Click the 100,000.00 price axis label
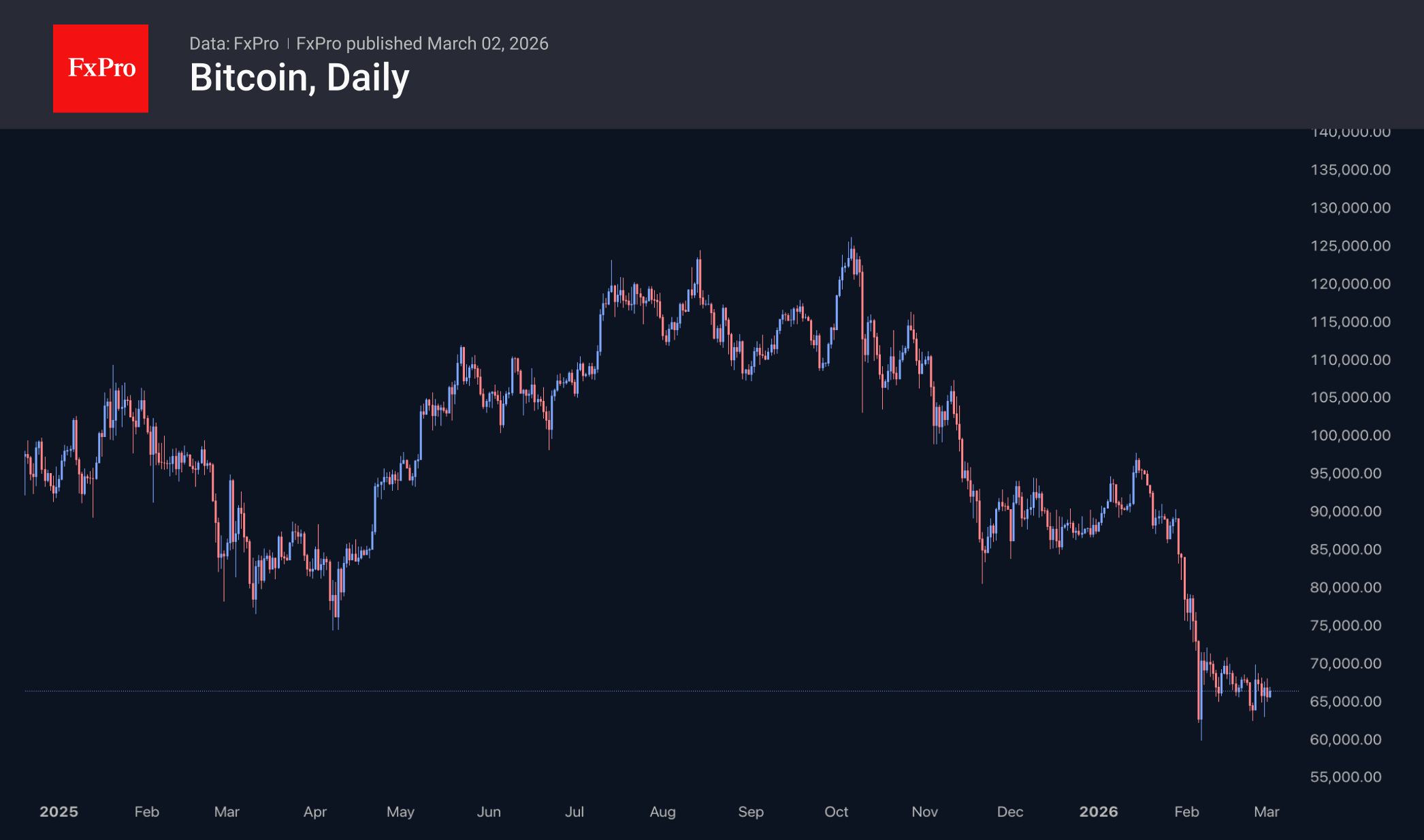Viewport: 1424px width, 840px height. pos(1350,435)
